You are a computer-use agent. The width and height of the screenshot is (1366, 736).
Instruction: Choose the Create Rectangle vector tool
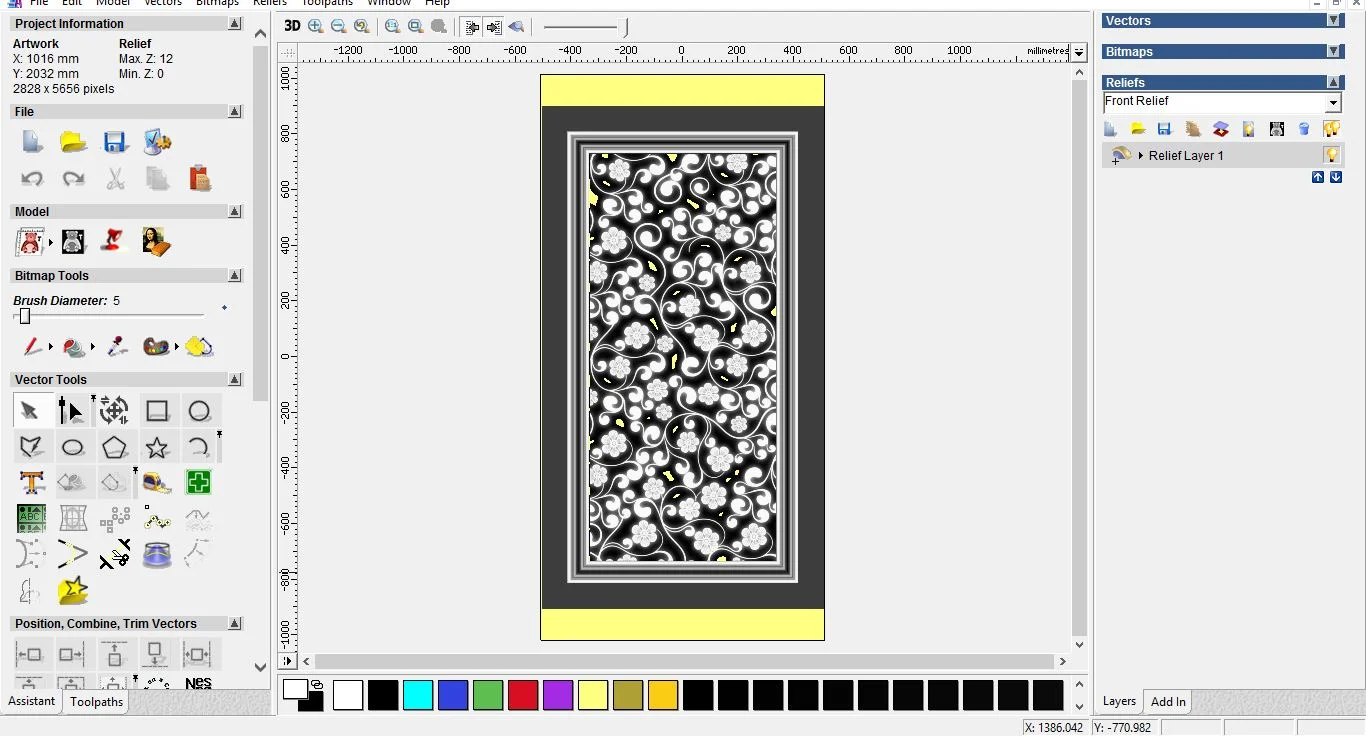pyautogui.click(x=157, y=411)
